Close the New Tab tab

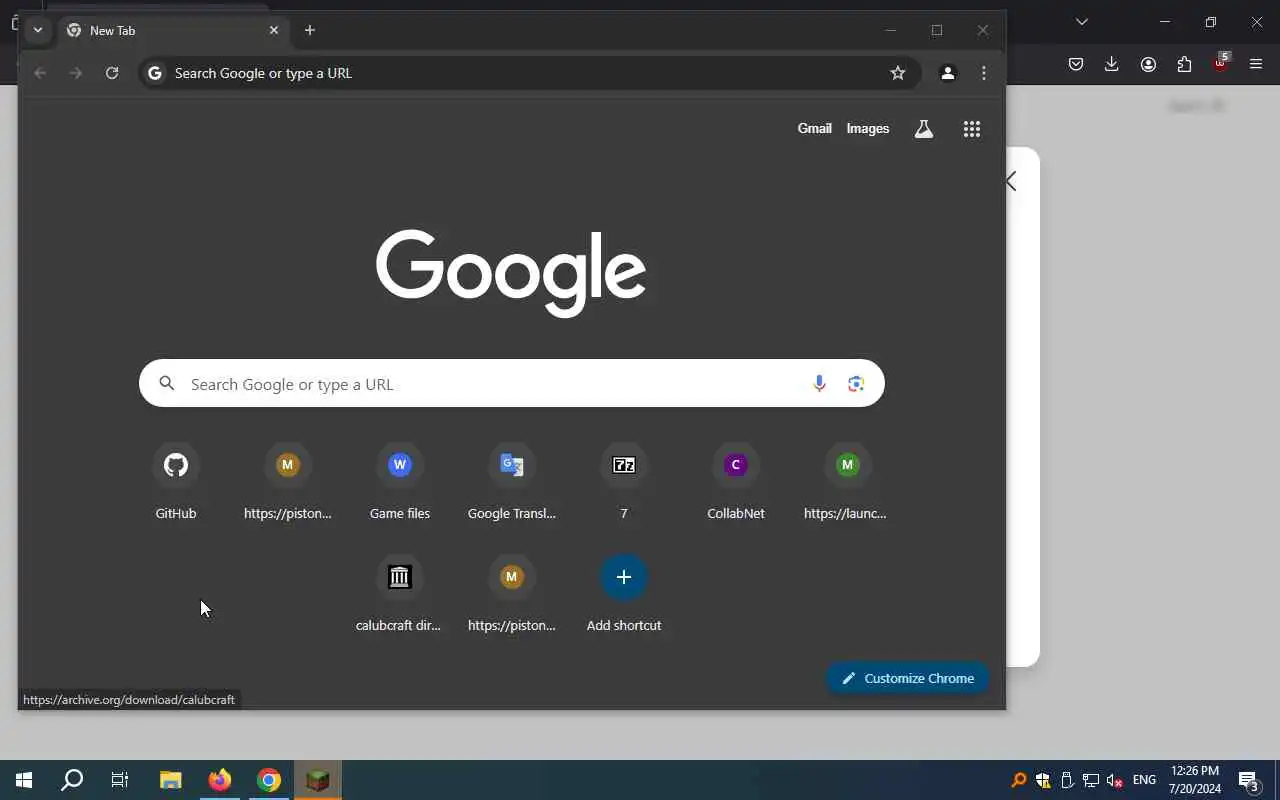click(274, 30)
